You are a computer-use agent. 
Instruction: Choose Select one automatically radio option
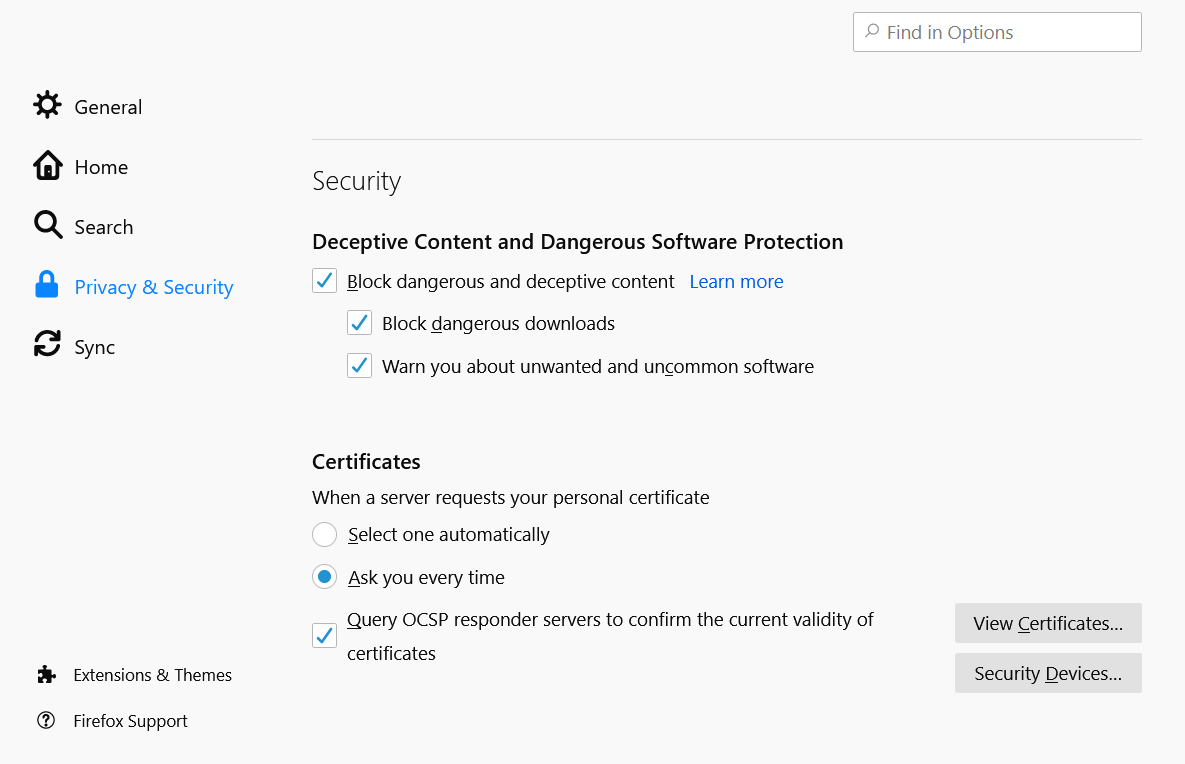point(324,535)
